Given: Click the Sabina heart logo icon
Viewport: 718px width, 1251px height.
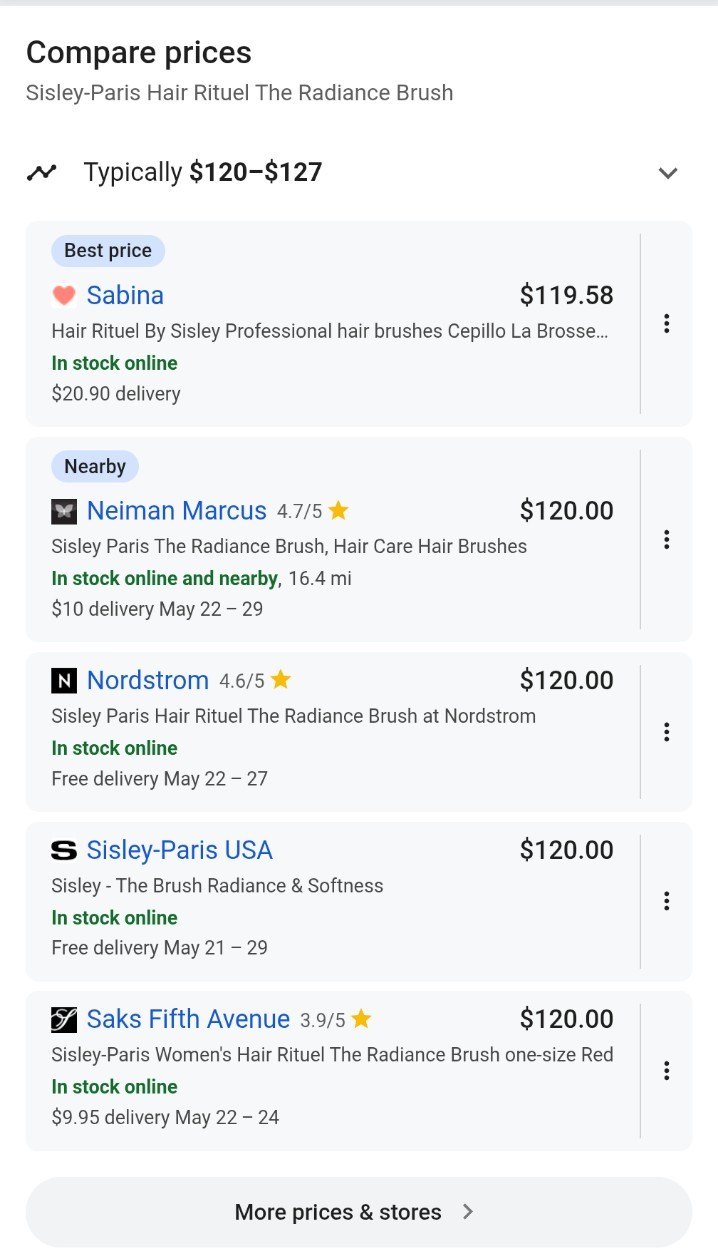Looking at the screenshot, I should point(64,295).
